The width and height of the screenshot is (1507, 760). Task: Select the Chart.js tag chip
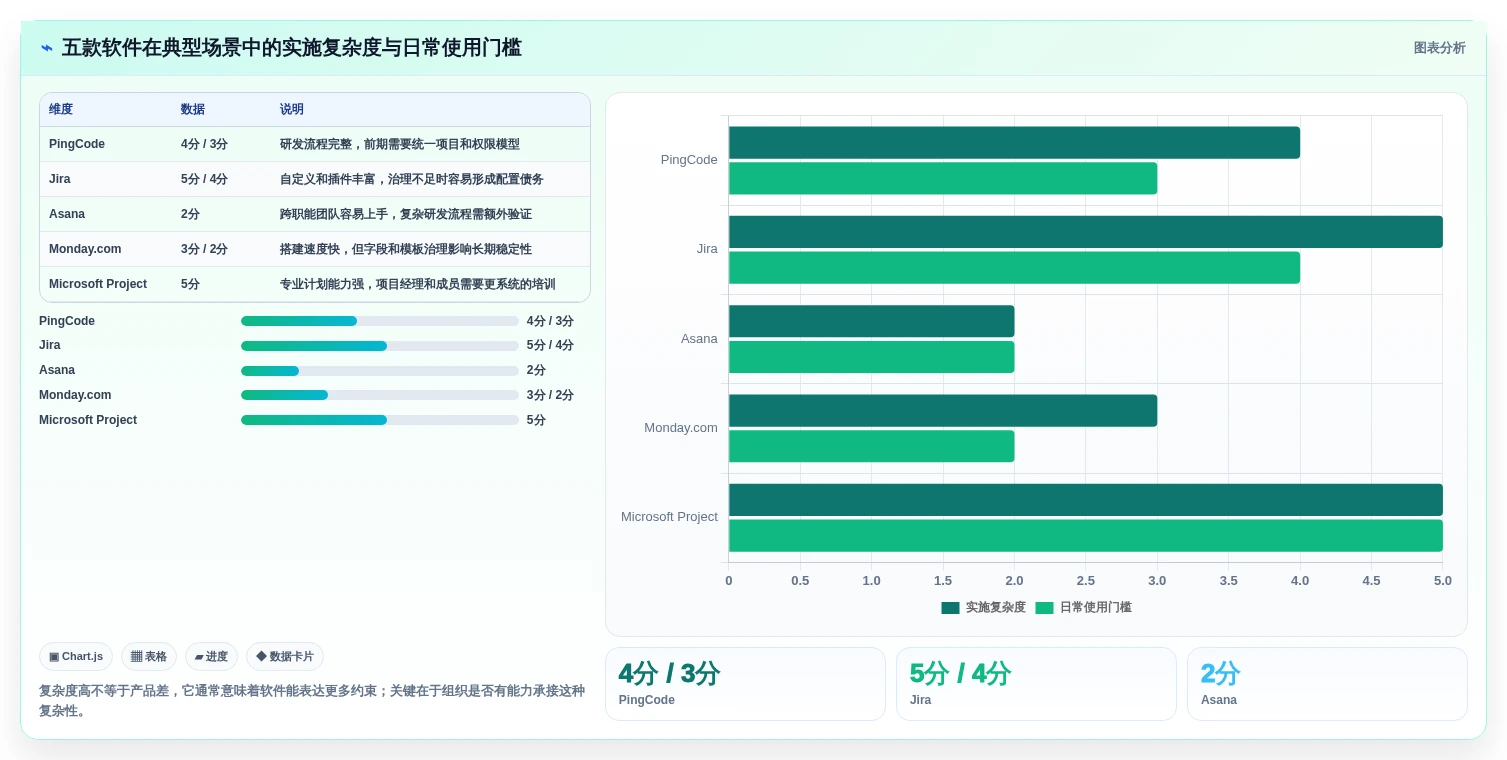point(76,657)
